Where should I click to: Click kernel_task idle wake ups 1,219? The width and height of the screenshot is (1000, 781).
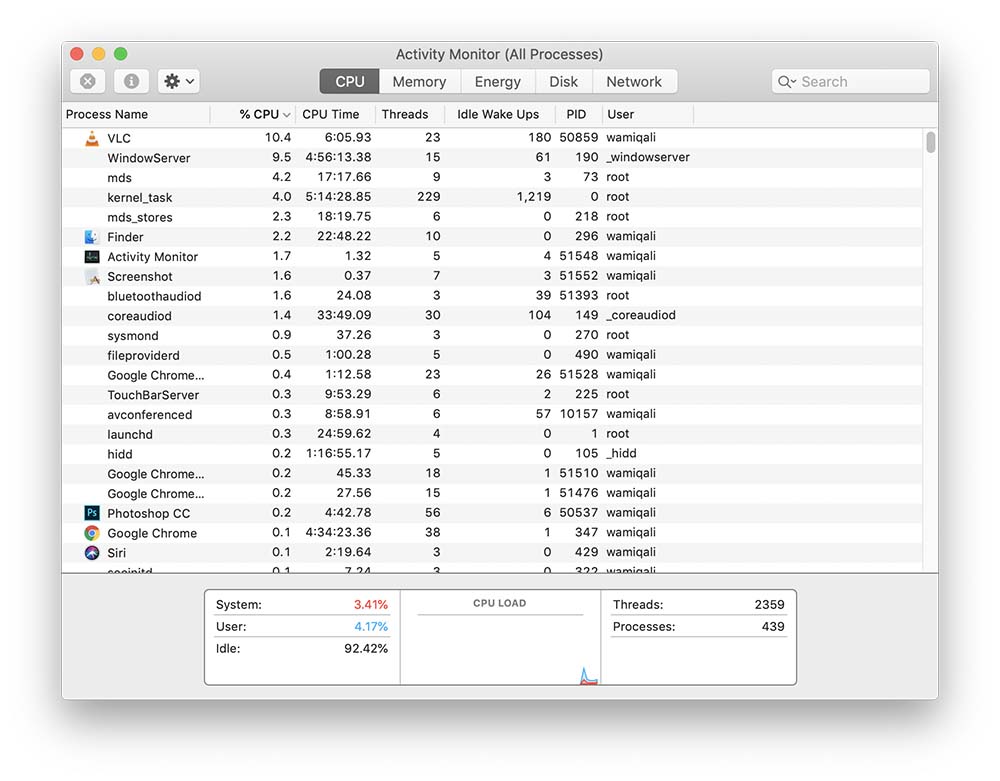[x=534, y=197]
